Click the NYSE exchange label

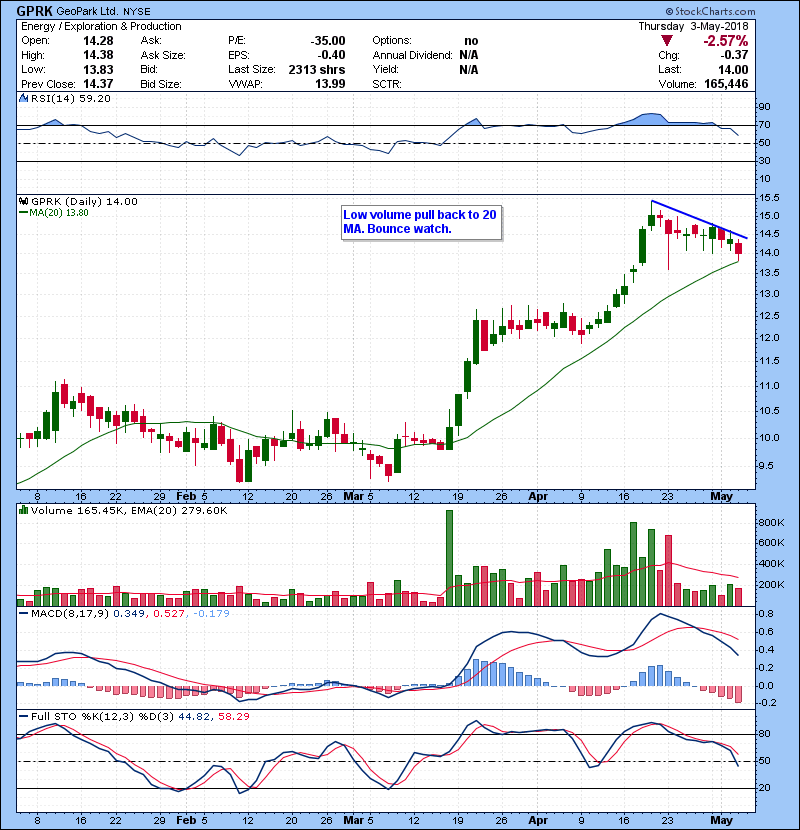(x=138, y=12)
